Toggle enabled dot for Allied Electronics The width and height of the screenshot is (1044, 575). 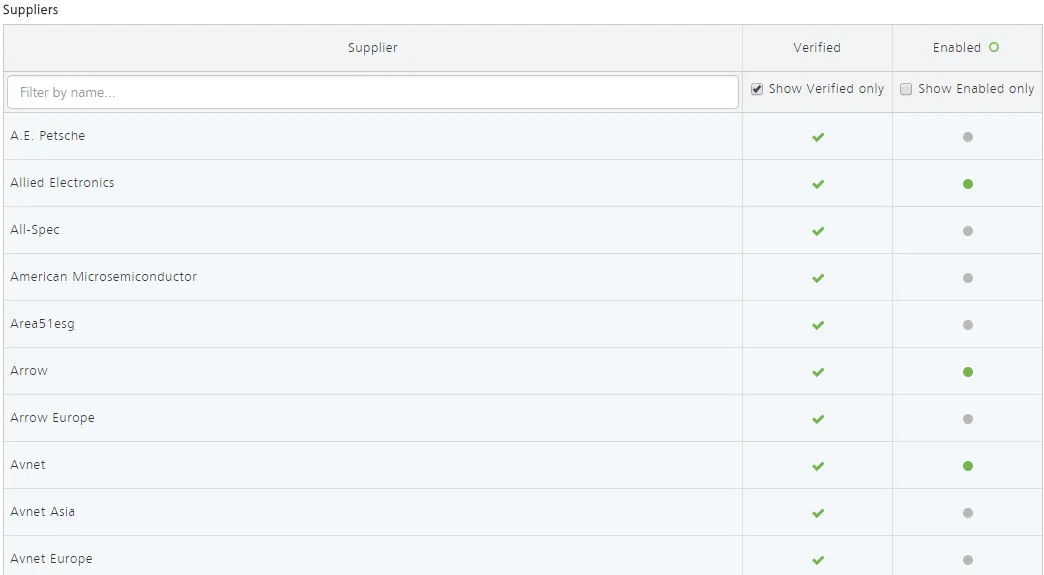pos(968,184)
